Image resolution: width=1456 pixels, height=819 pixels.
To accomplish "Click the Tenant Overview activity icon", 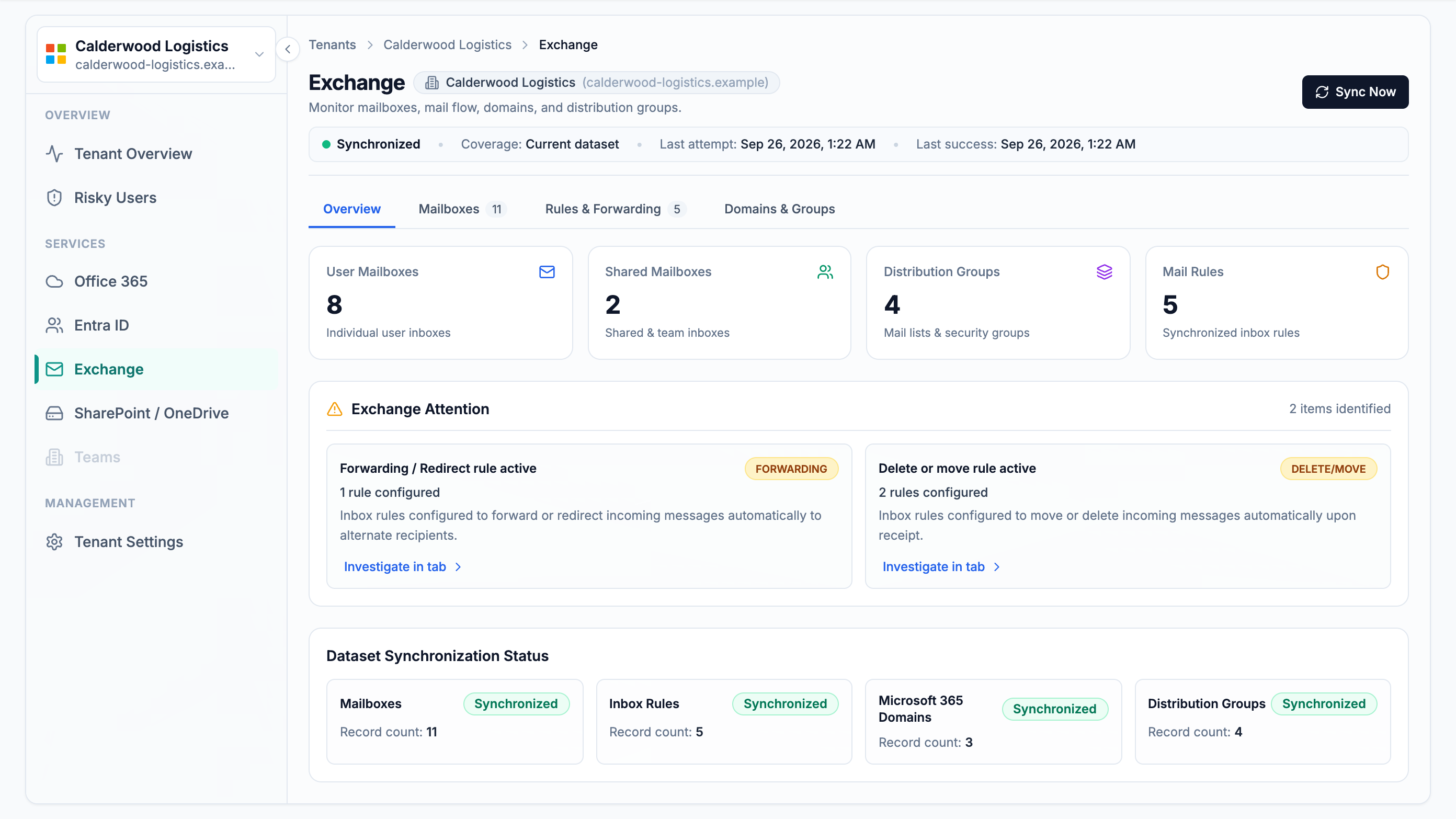I will tap(54, 154).
